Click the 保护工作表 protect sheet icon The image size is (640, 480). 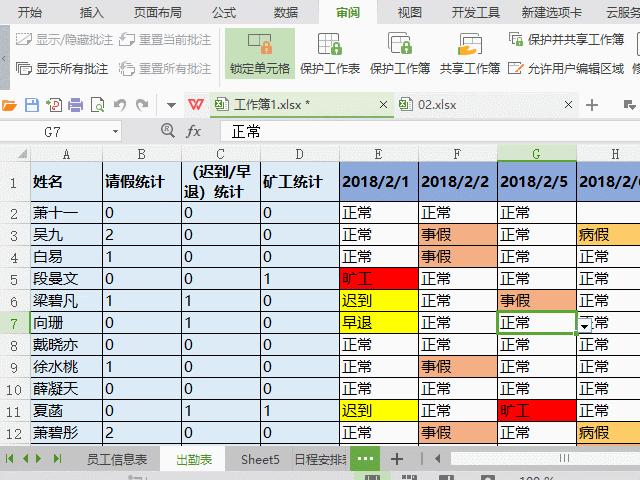point(330,44)
